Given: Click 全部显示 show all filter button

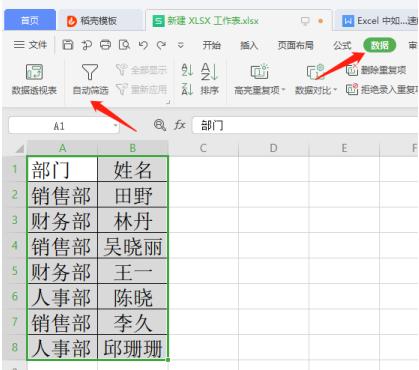Looking at the screenshot, I should coord(141,70).
